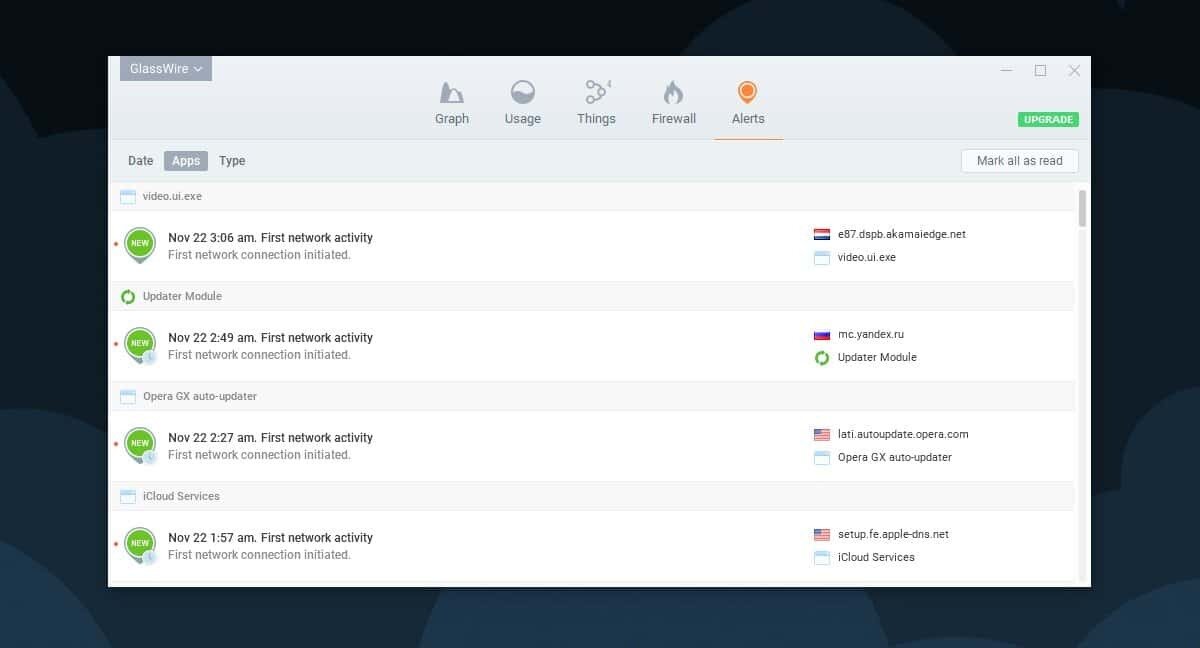Click the alerts list scrollbar
This screenshot has height=648, width=1200.
1081,210
